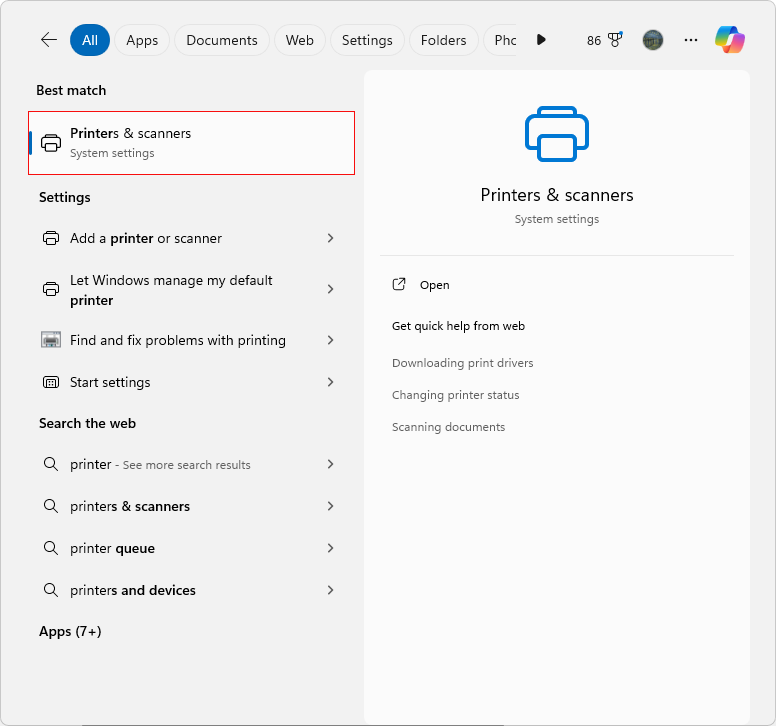Click Open in the preview pane
Image resolution: width=776 pixels, height=726 pixels.
[435, 285]
